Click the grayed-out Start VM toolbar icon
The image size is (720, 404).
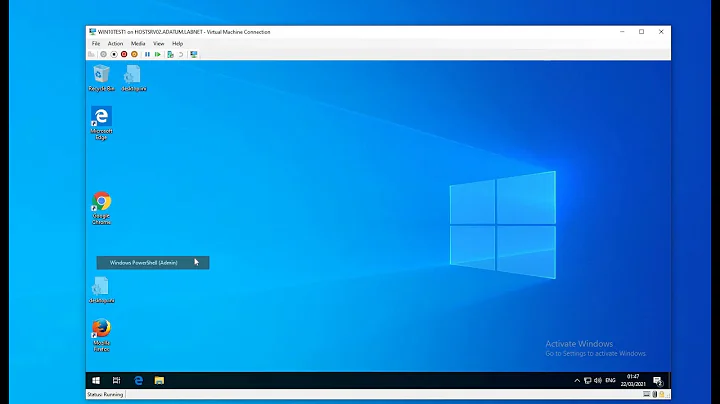click(x=103, y=54)
